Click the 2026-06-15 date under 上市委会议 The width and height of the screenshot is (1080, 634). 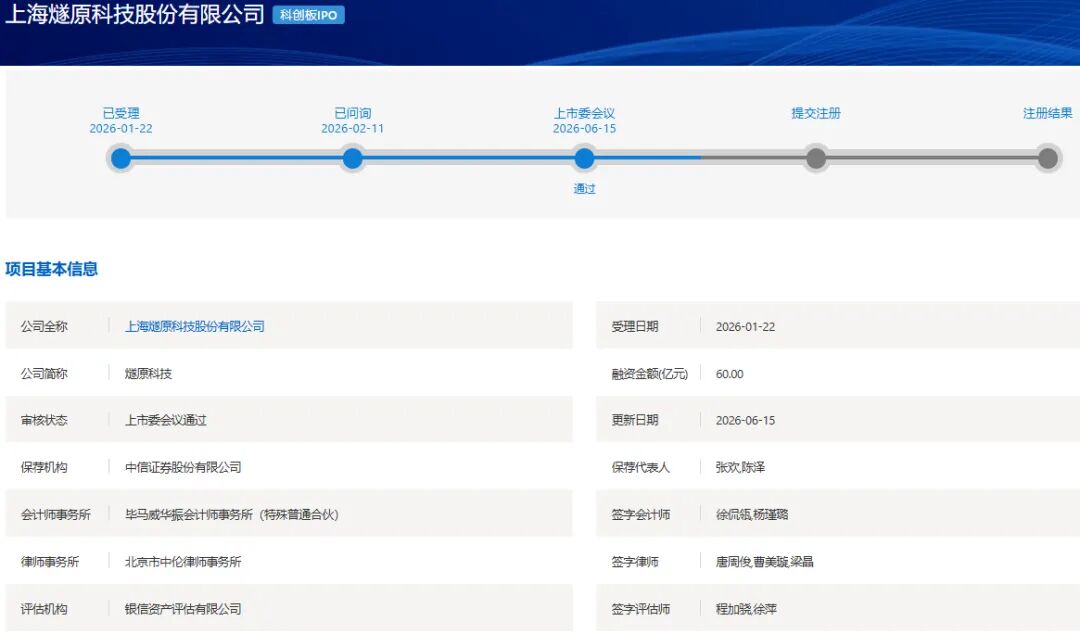tap(584, 129)
